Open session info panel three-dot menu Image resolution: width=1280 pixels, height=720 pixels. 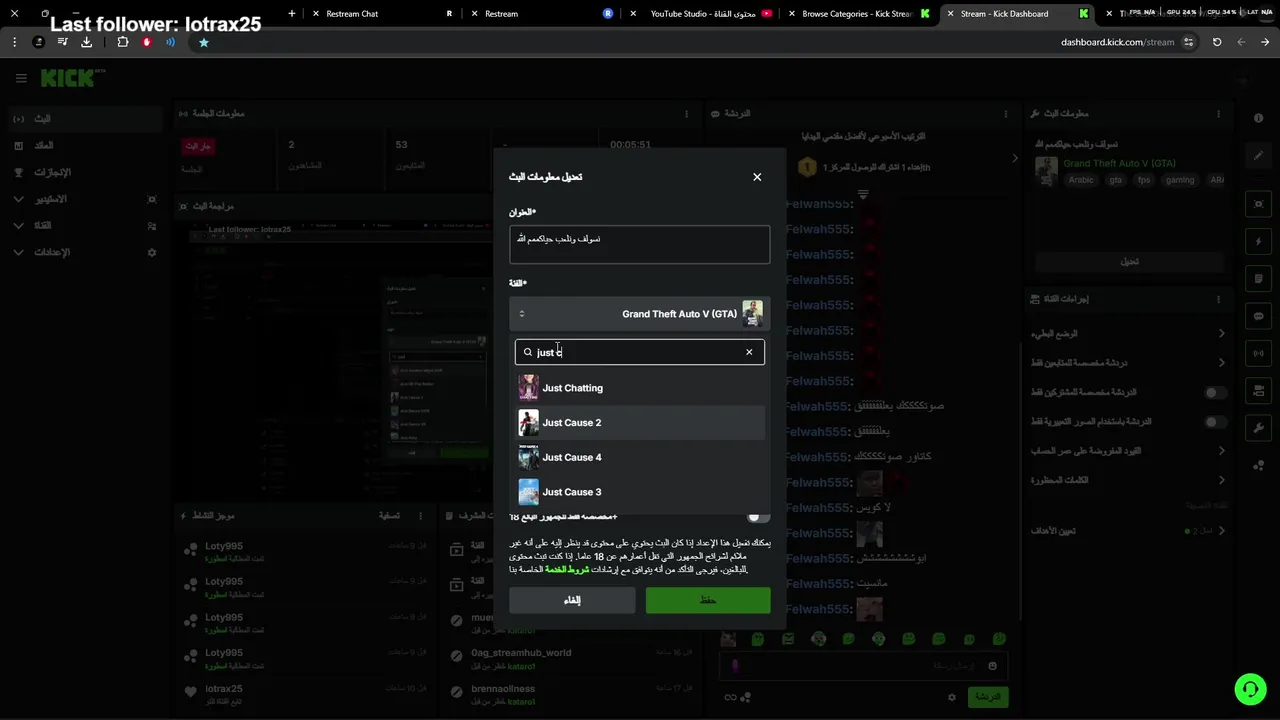tap(686, 114)
